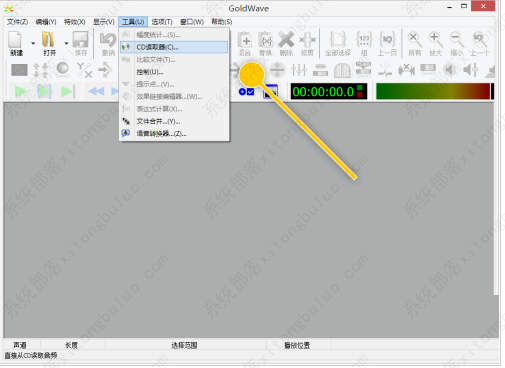Viewport: 505px width, 368px height.
Task: Click the green-to-red level meter
Action: [x=434, y=91]
